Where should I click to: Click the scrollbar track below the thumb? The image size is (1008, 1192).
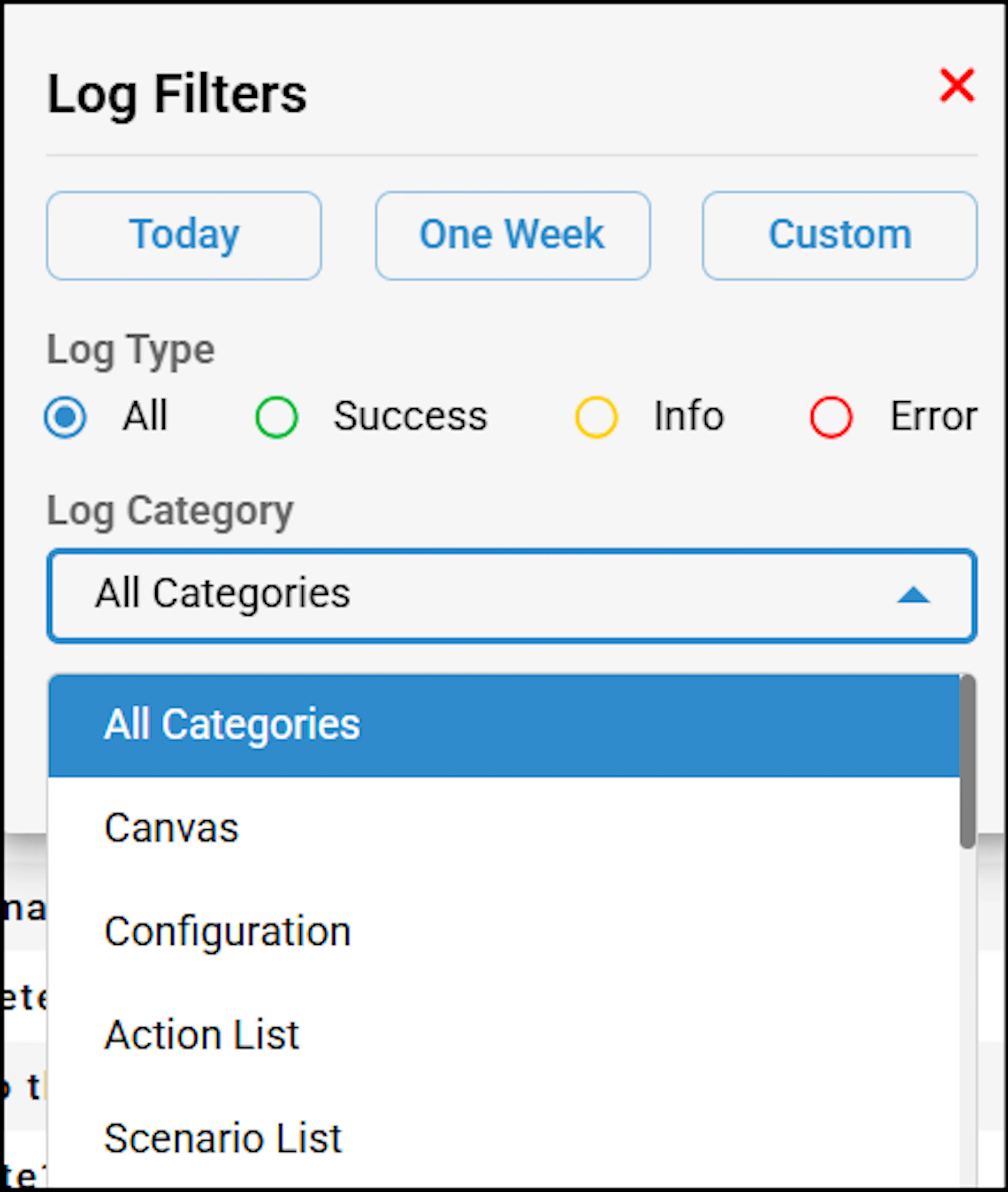[x=967, y=1017]
